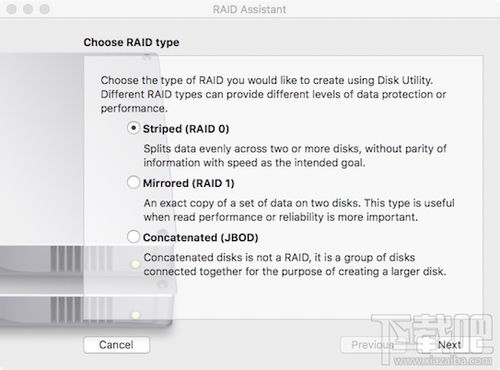The image size is (500, 370).
Task: Select the Mirrored (RAID 1) radio button
Action: coord(133,182)
